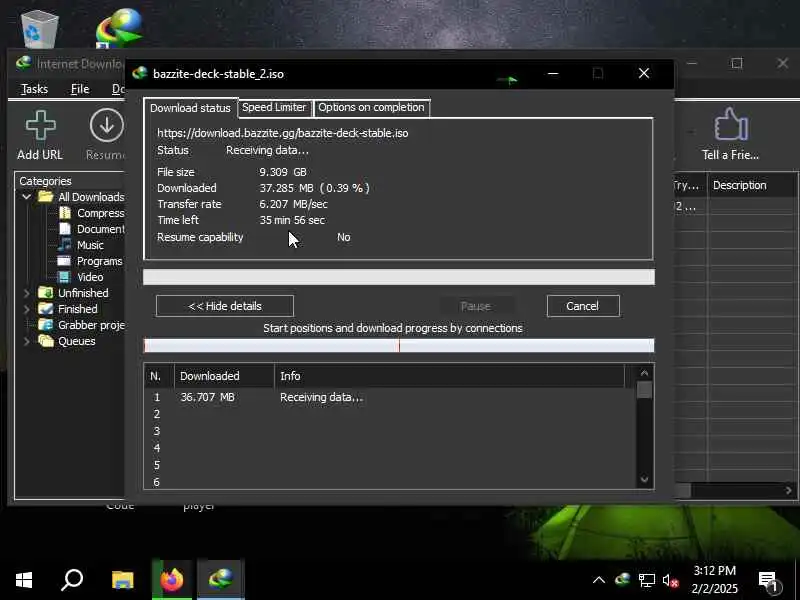
Task: Select the Compressed category icon
Action: 65,213
